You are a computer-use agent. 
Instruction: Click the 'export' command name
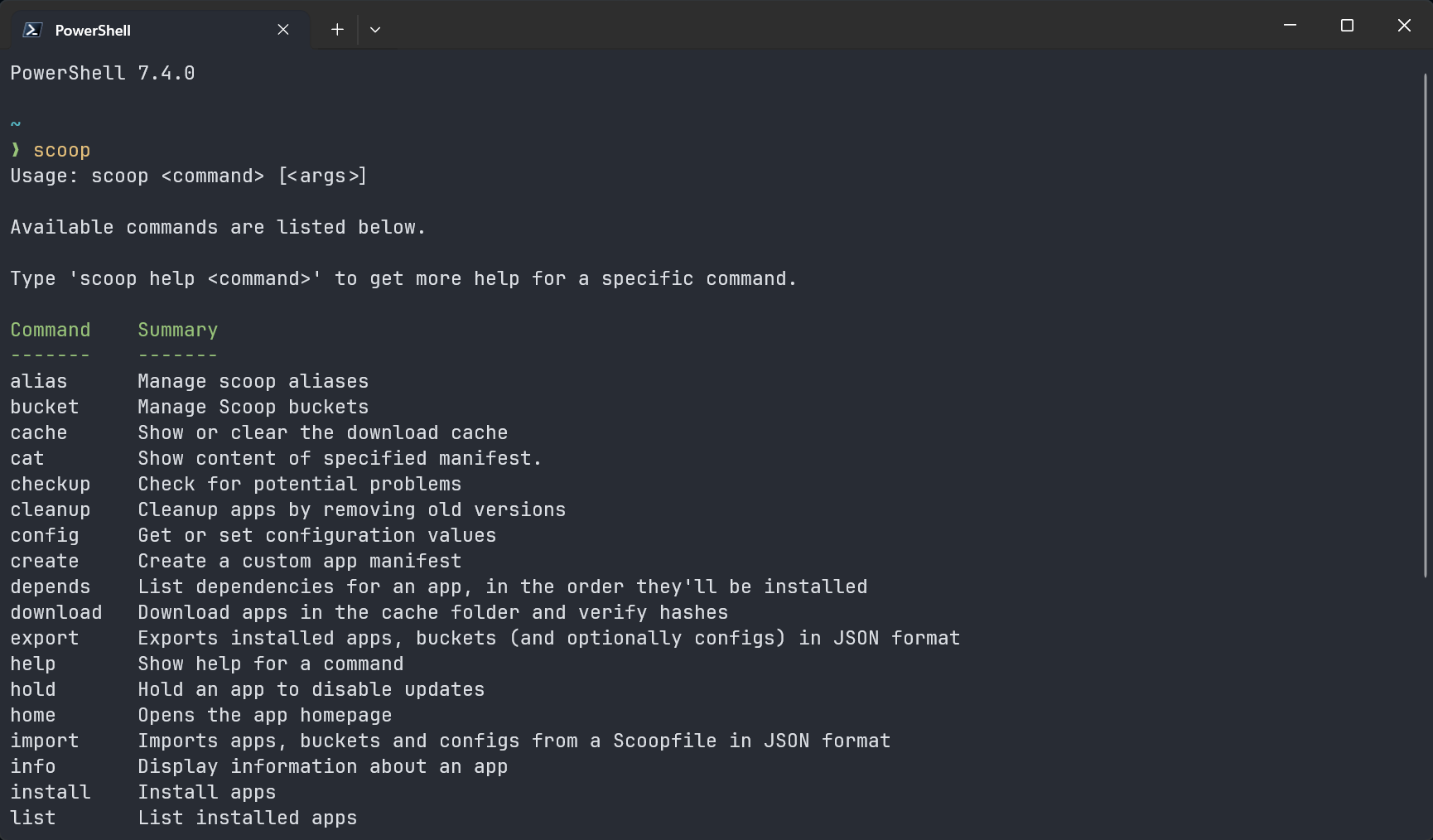point(45,639)
